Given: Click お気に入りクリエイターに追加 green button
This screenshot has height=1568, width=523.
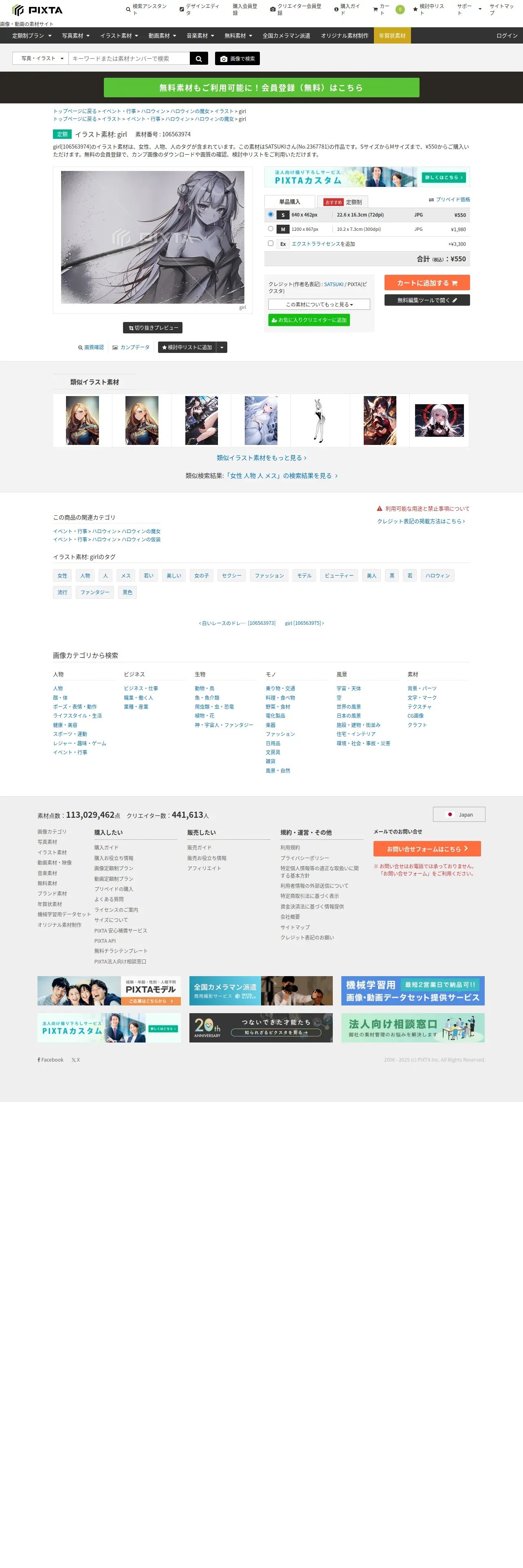Looking at the screenshot, I should pos(309,320).
